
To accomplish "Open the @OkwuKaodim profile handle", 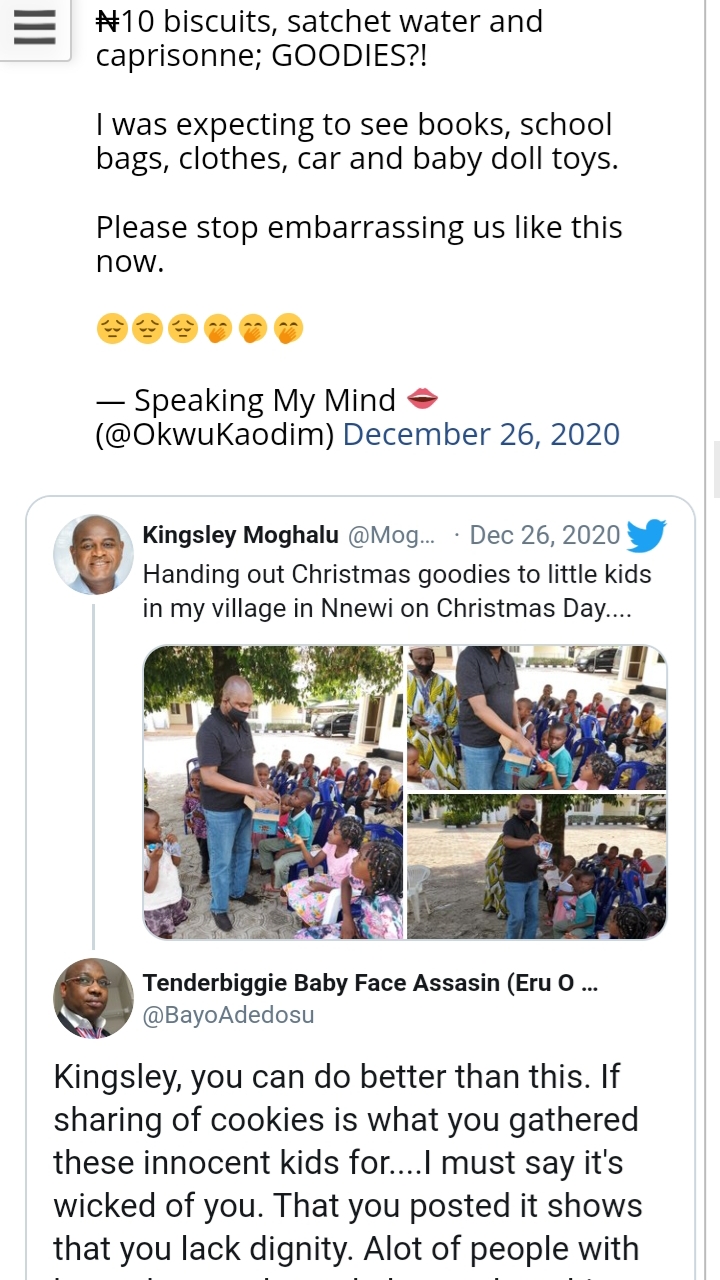I will click(215, 434).
